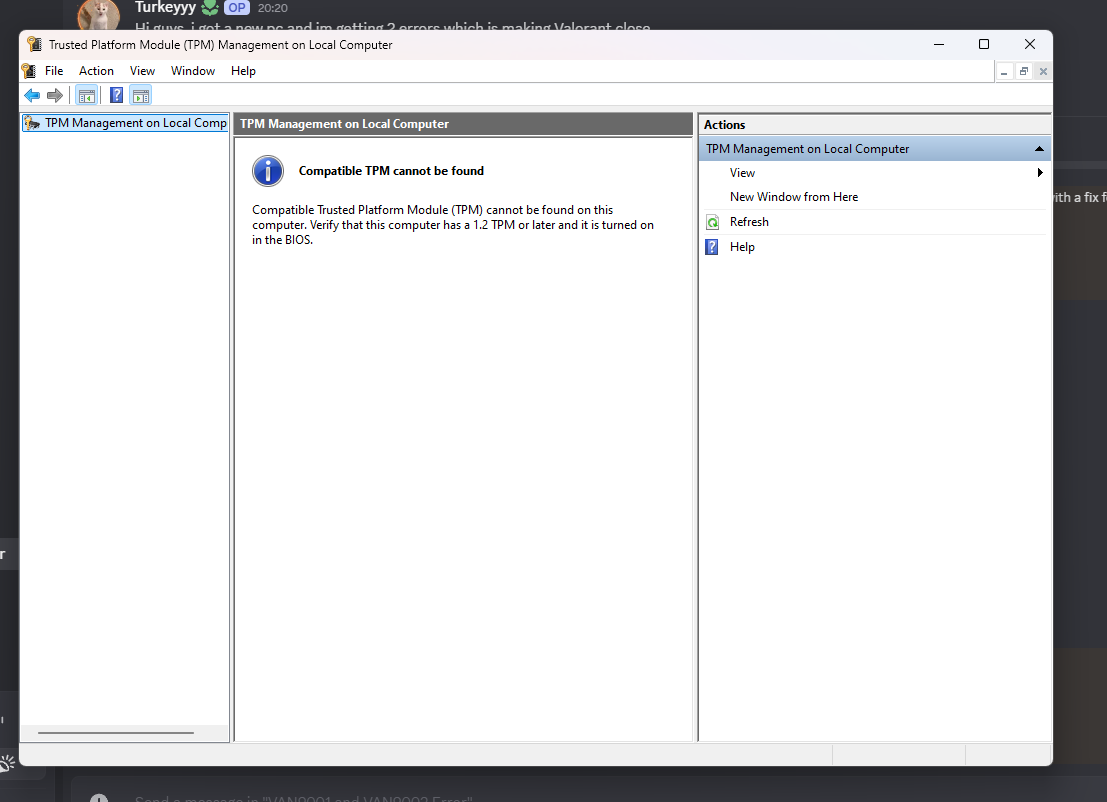Click the TPM key icon in the title bar
Screen dimensions: 1107x802
pos(34,44)
